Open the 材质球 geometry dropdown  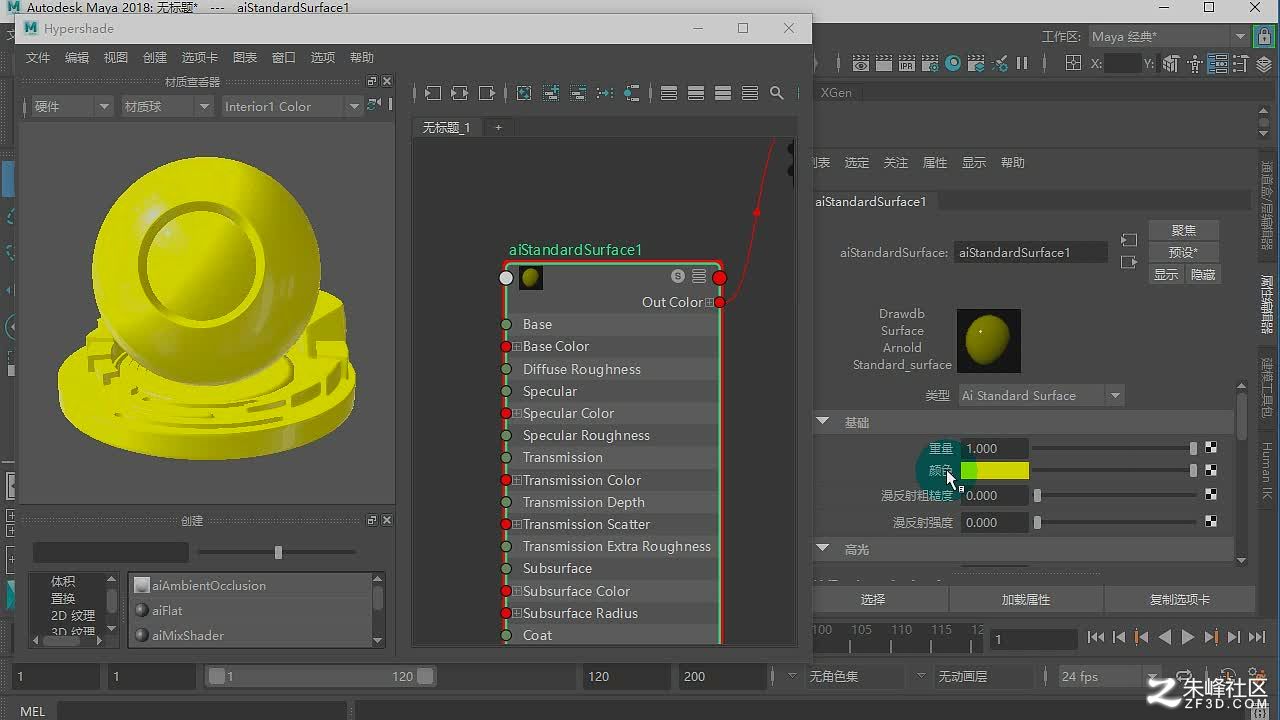point(166,106)
